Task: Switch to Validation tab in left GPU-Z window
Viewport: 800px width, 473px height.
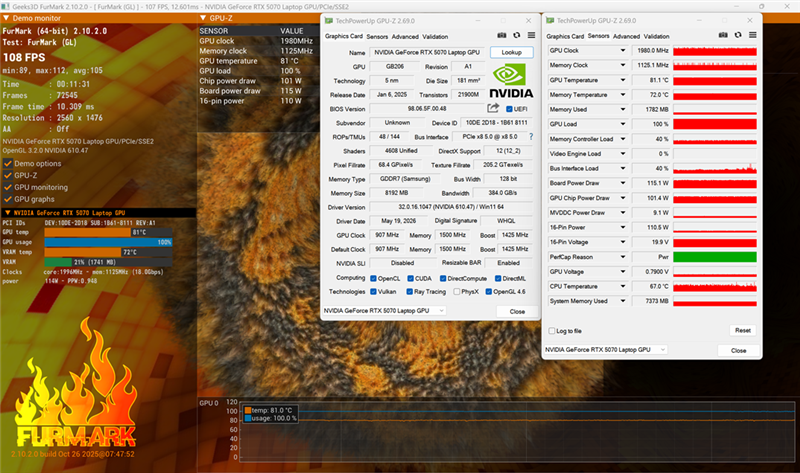Action: point(435,37)
